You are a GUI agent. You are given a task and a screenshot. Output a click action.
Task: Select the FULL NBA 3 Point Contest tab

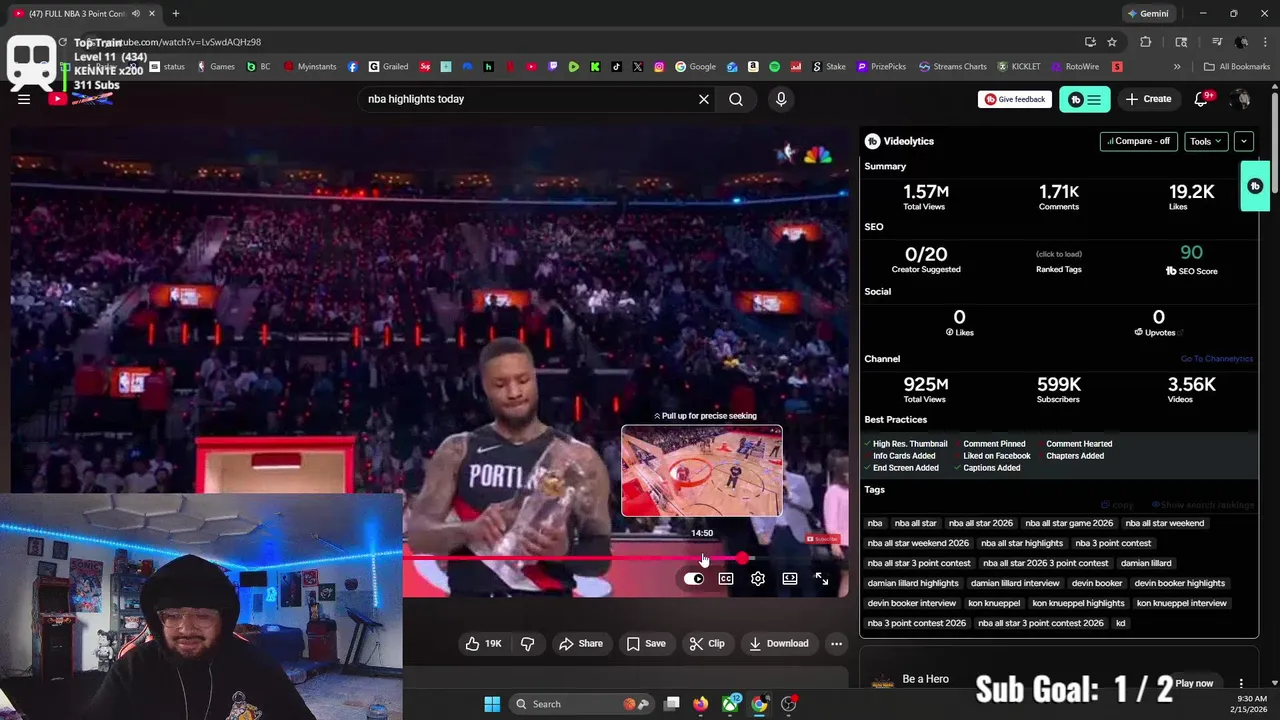(80, 14)
